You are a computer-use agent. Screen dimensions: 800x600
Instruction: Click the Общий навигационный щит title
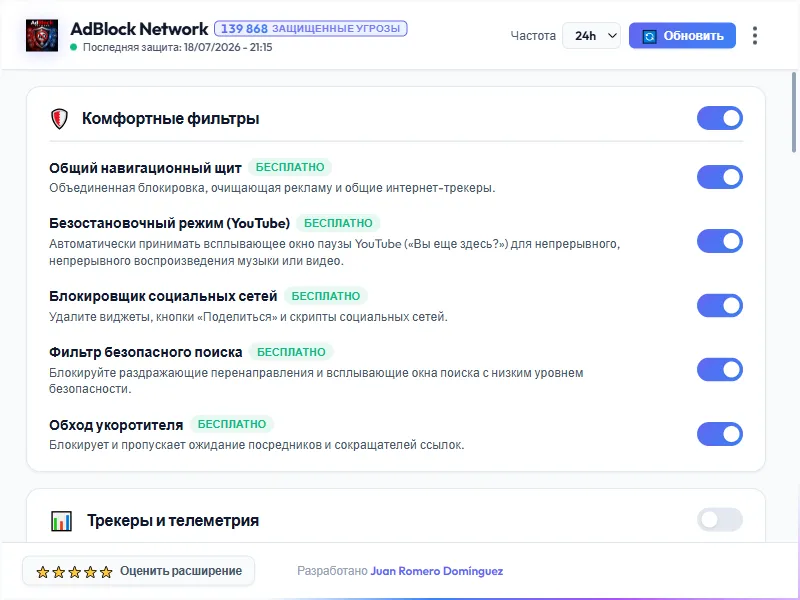point(145,168)
